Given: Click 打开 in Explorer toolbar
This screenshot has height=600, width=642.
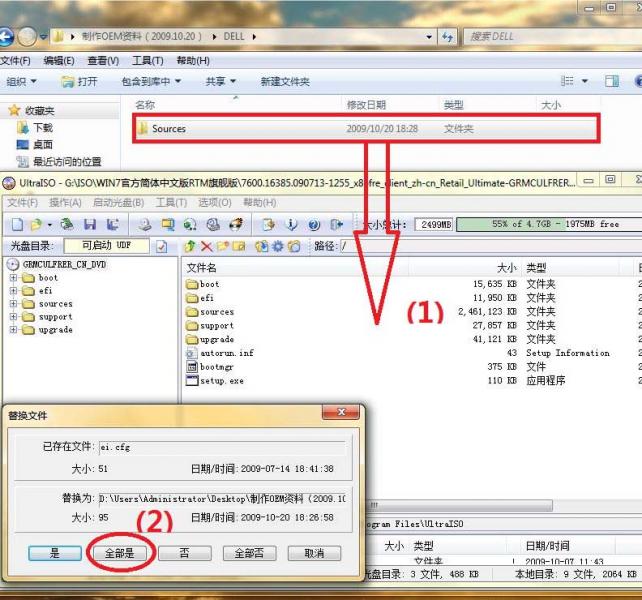Looking at the screenshot, I should point(79,82).
